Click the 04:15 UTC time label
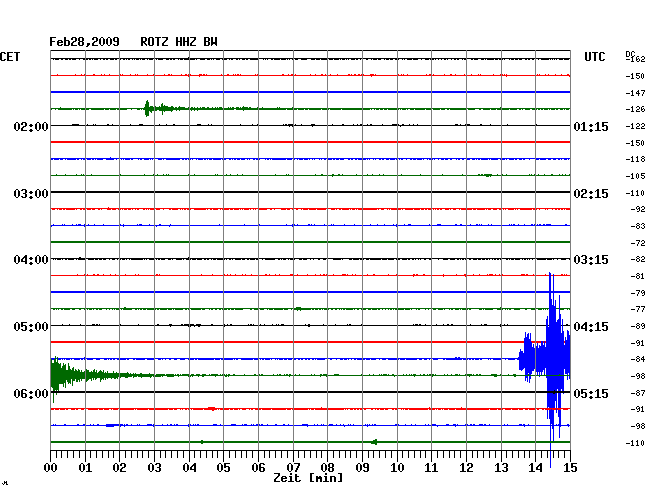Image resolution: width=650 pixels, height=494 pixels. coord(591,327)
